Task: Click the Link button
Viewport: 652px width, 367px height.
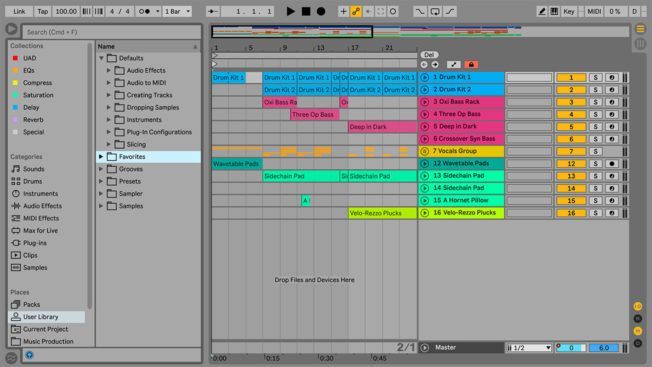Action: click(x=19, y=11)
